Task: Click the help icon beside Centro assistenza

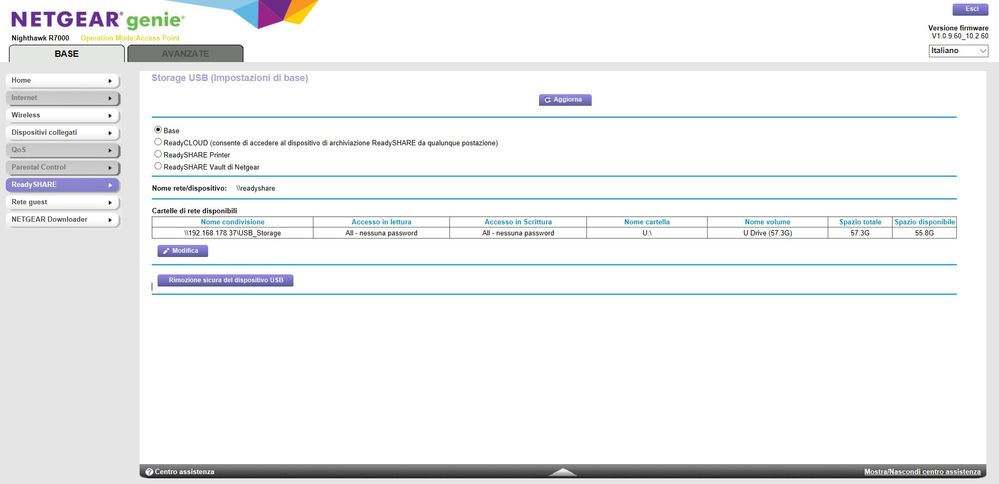Action: 149,472
